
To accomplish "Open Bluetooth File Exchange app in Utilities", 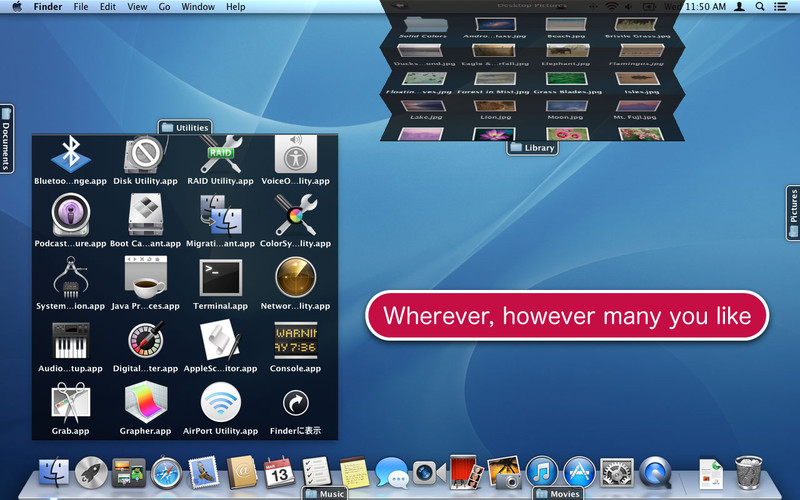I will (70, 154).
